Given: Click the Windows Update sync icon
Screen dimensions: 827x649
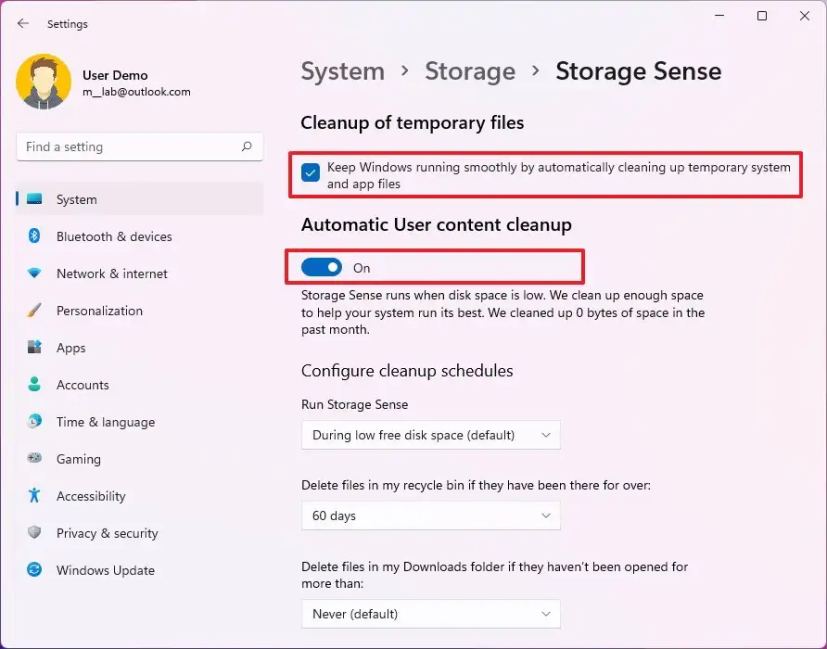Looking at the screenshot, I should [x=35, y=570].
